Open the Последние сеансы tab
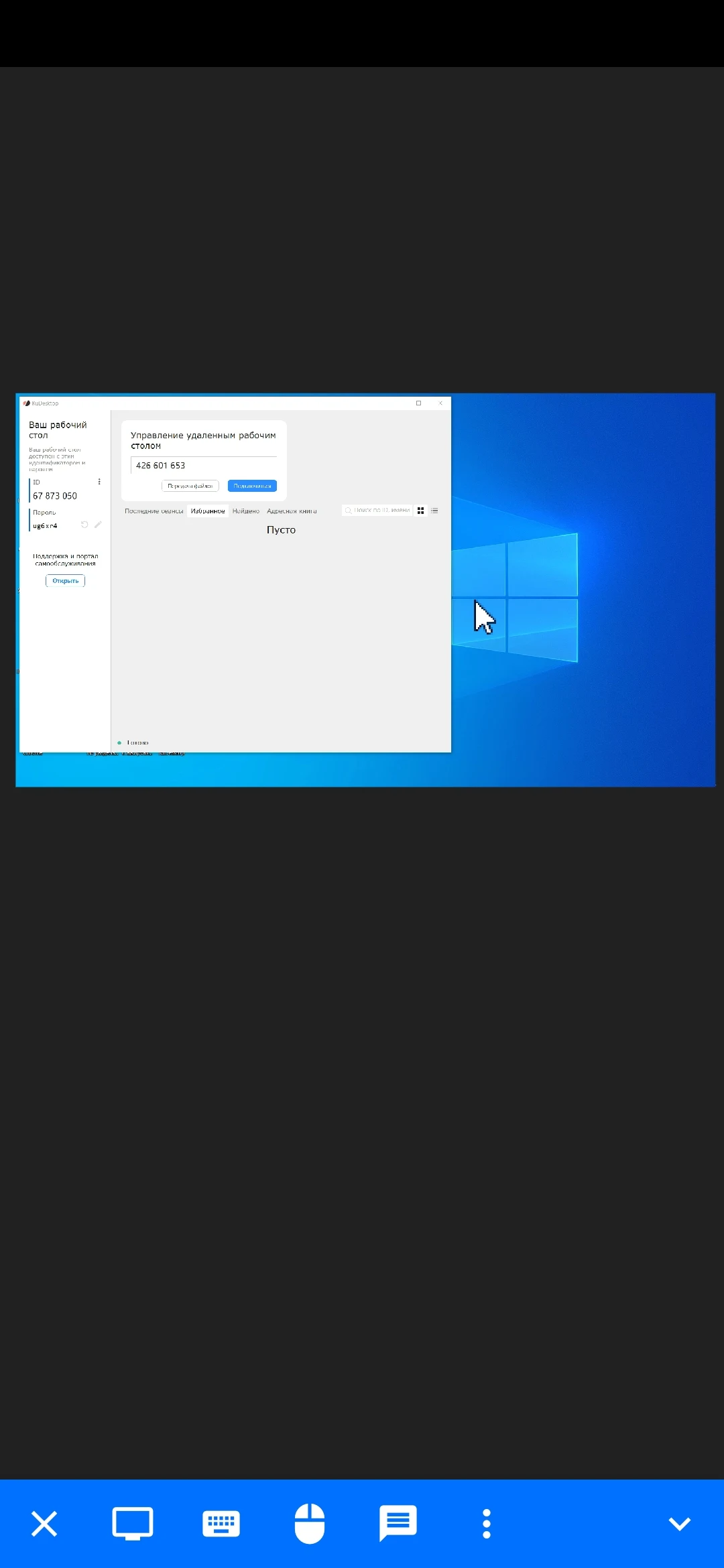 pos(154,511)
